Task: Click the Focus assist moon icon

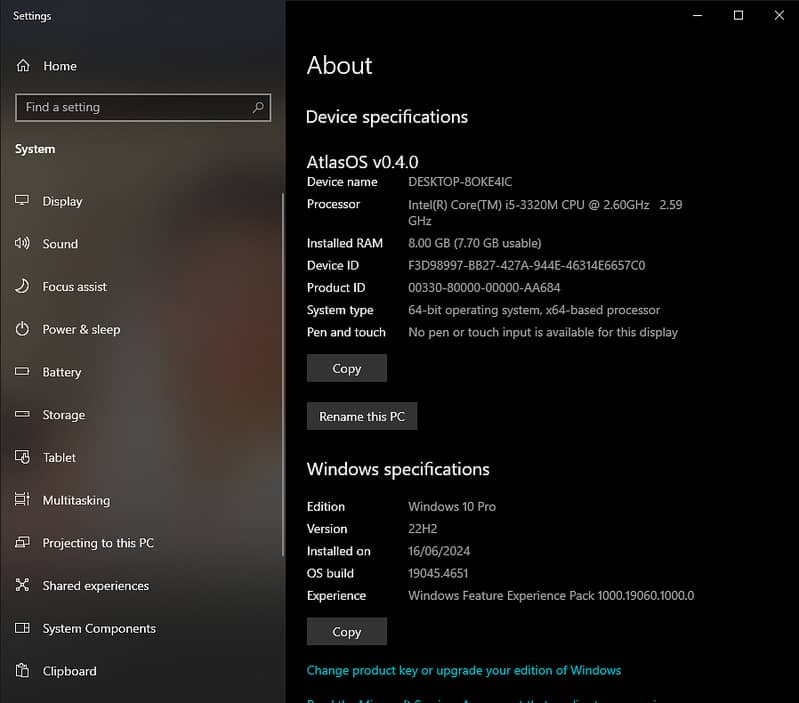Action: tap(23, 287)
